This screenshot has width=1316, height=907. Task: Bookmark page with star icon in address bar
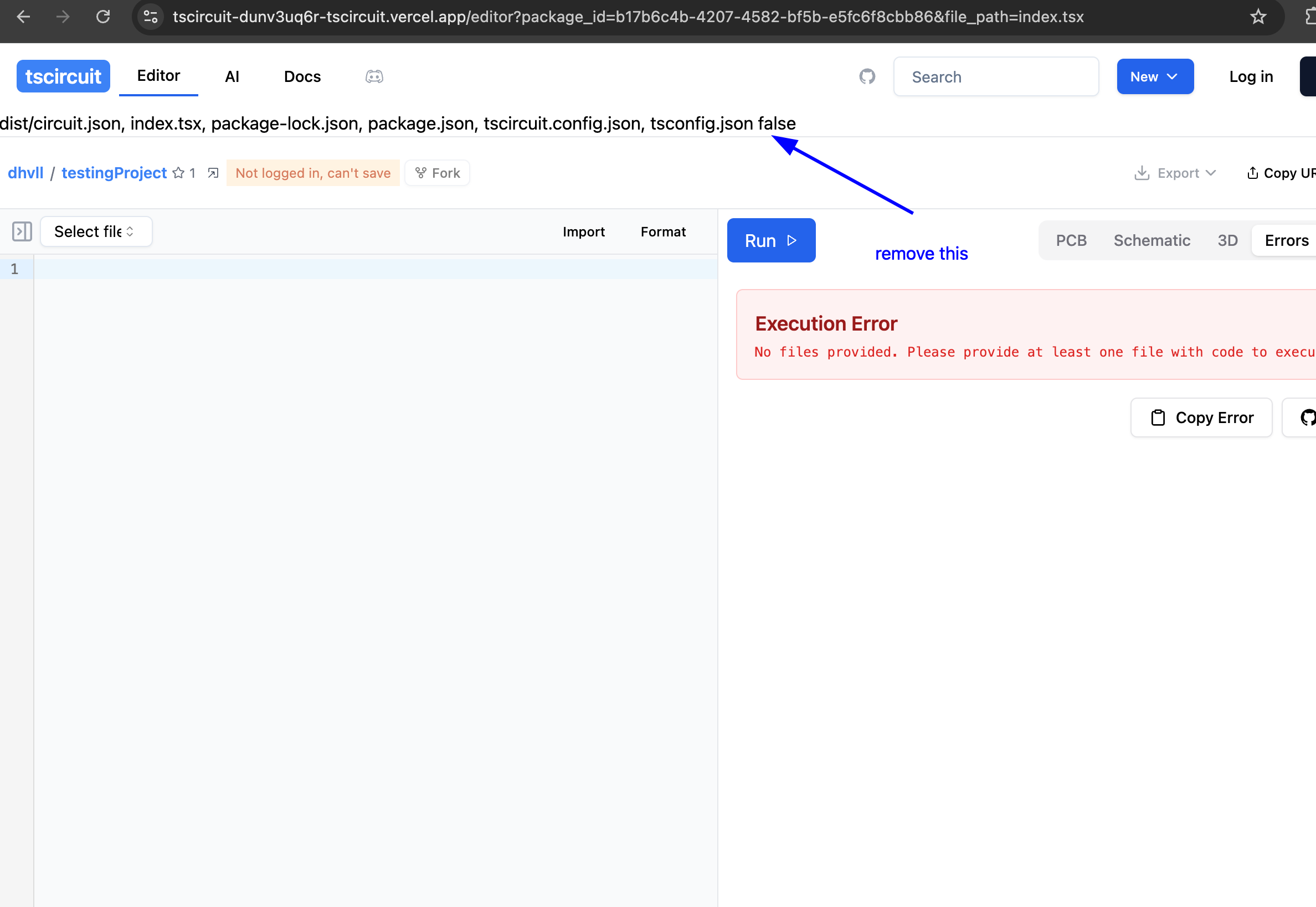[1258, 17]
